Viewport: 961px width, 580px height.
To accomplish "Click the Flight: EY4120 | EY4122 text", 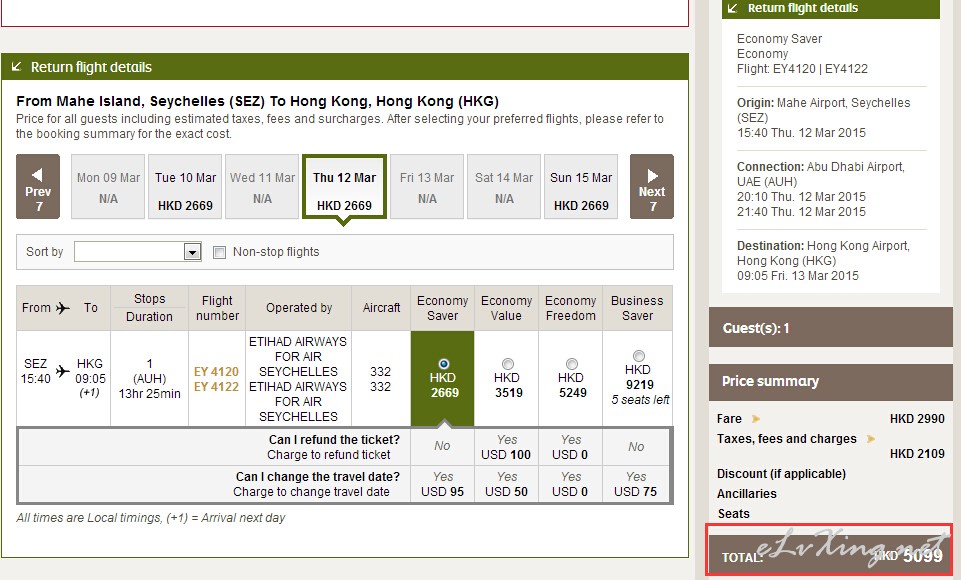I will (x=802, y=69).
